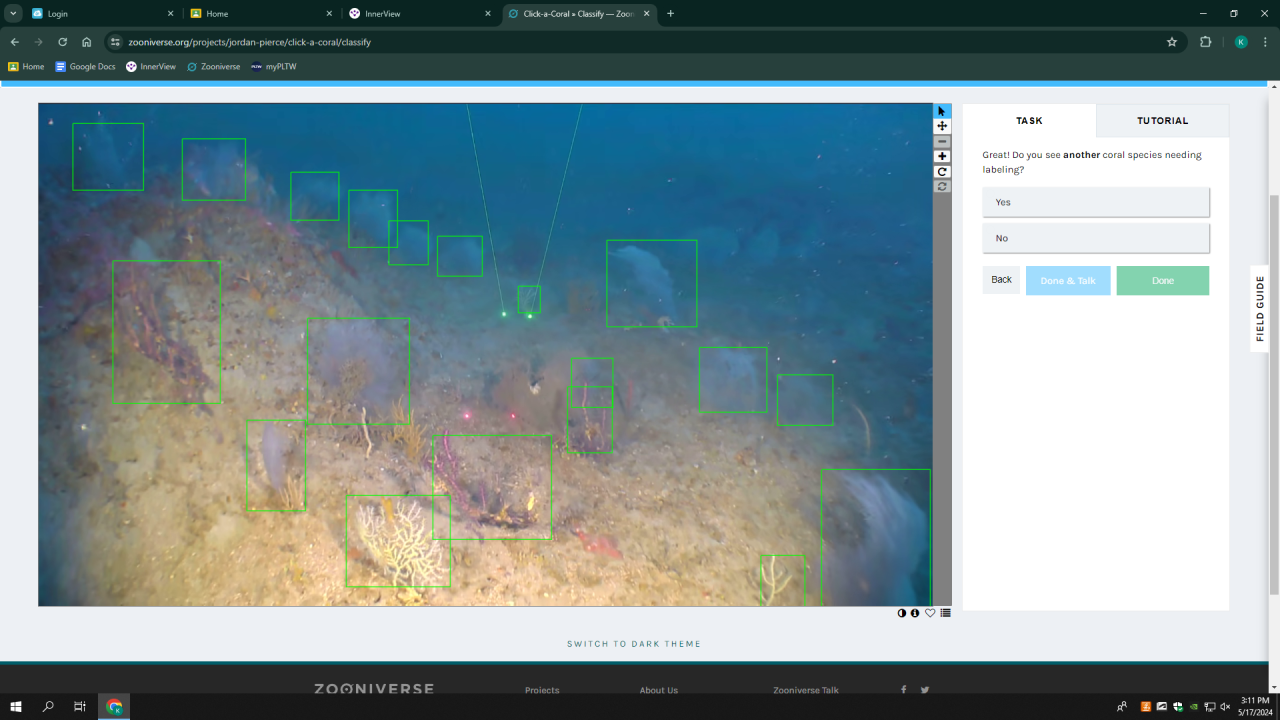Viewport: 1280px width, 720px height.
Task: Open Chrome extensions puzzle icon
Action: (x=1205, y=42)
